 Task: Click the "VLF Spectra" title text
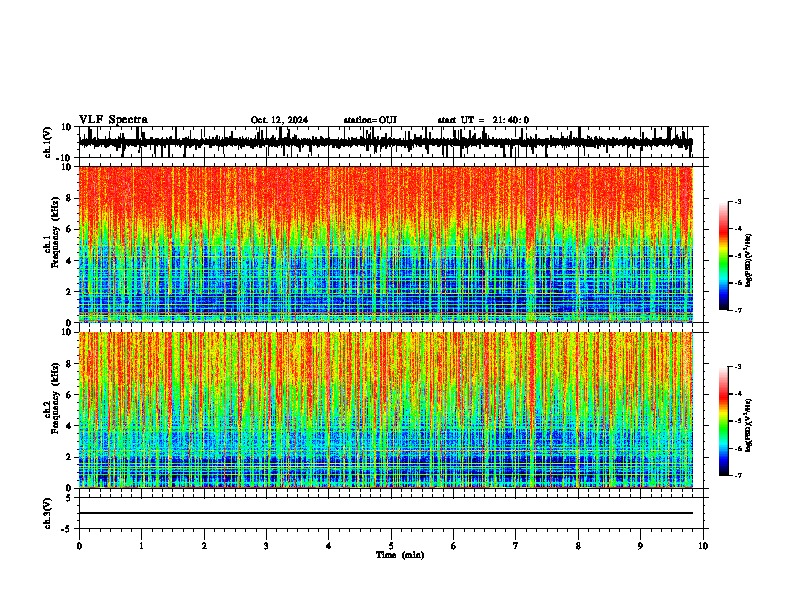click(x=113, y=120)
